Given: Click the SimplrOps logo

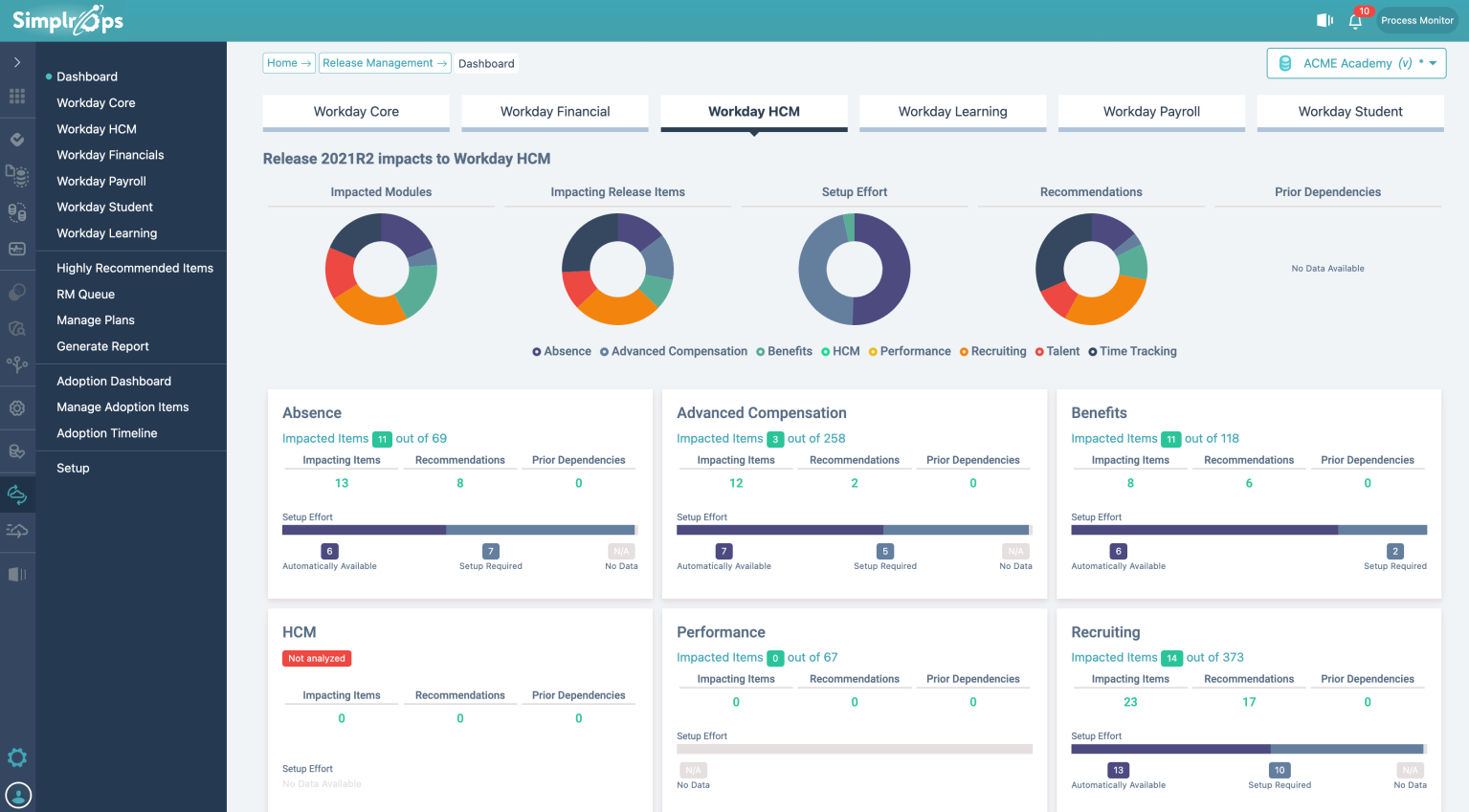Looking at the screenshot, I should coord(67,20).
